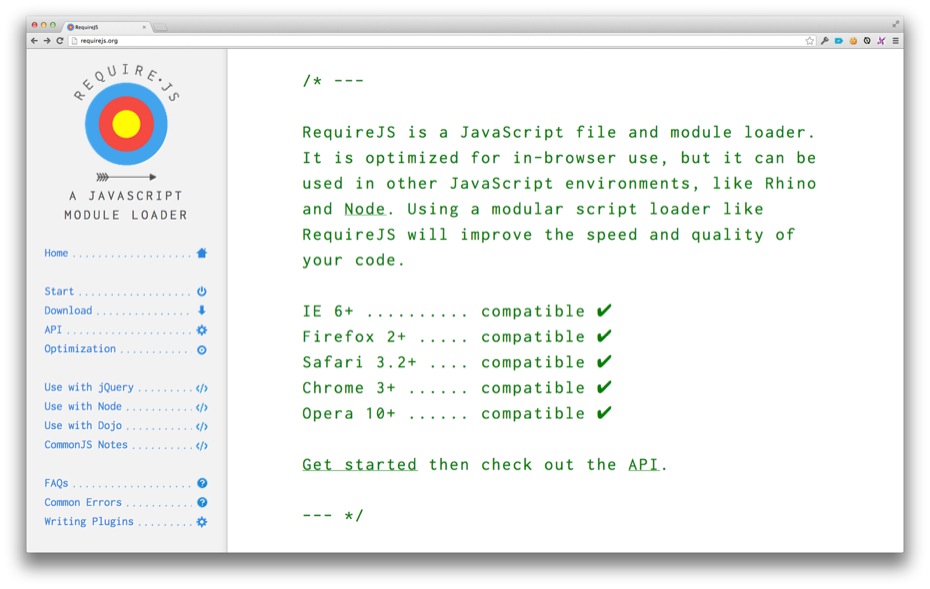Viewport: 930px width, 589px height.
Task: Click the power icon next to Start
Action: point(202,291)
